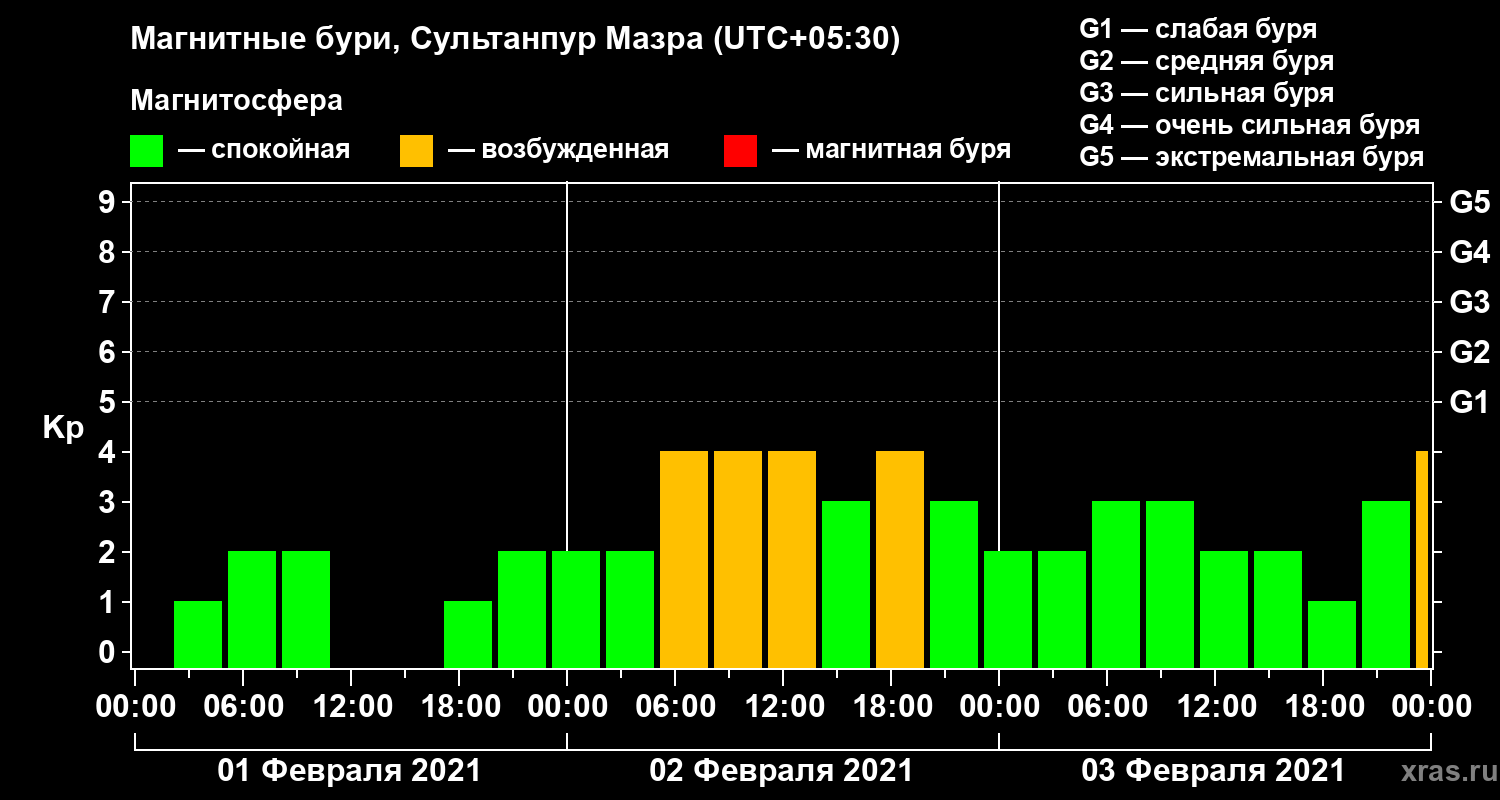Click the '06:00' time label above 01 Февраля
This screenshot has height=800, width=1500.
pyautogui.click(x=243, y=706)
